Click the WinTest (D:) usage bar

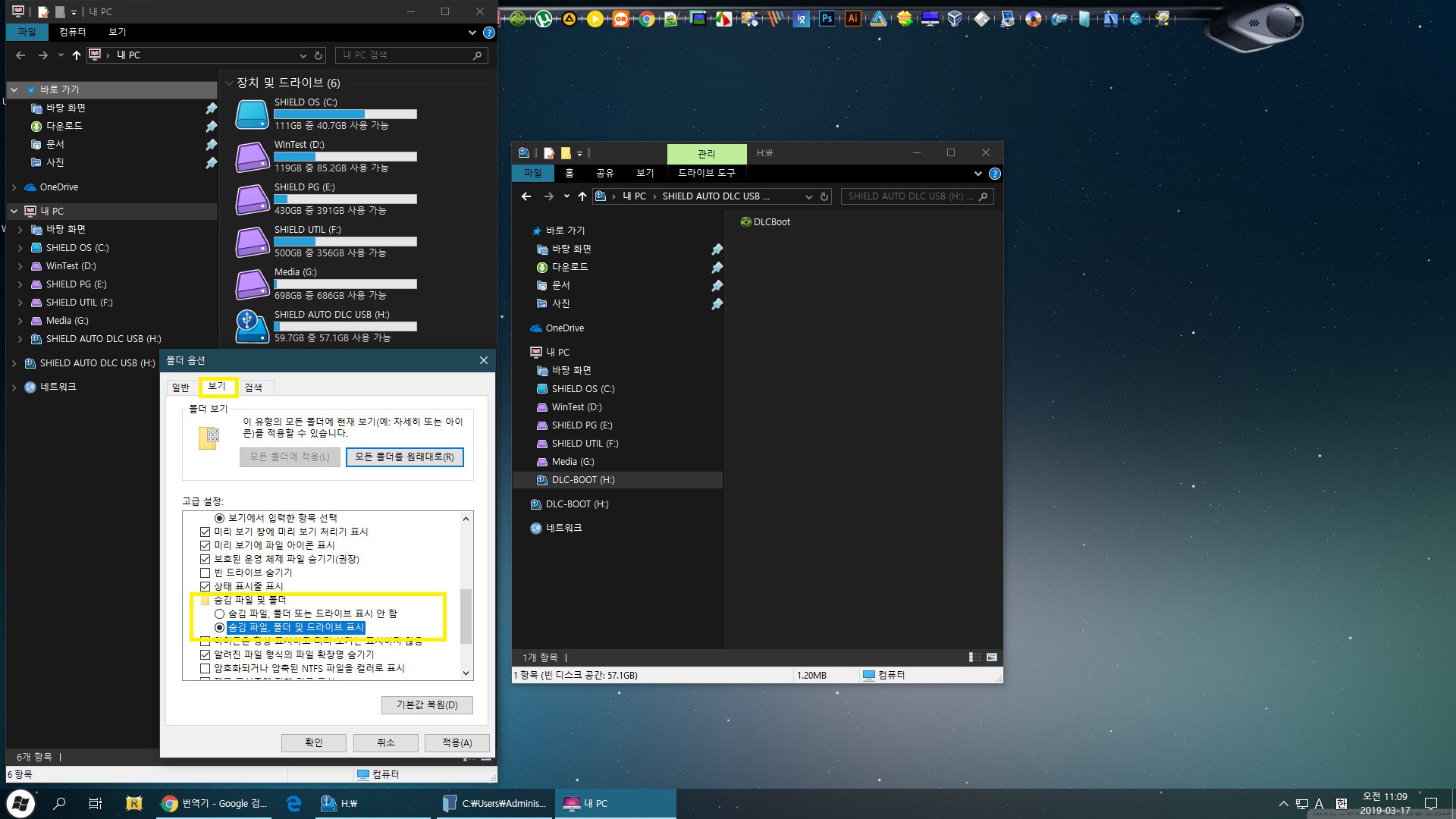point(345,157)
